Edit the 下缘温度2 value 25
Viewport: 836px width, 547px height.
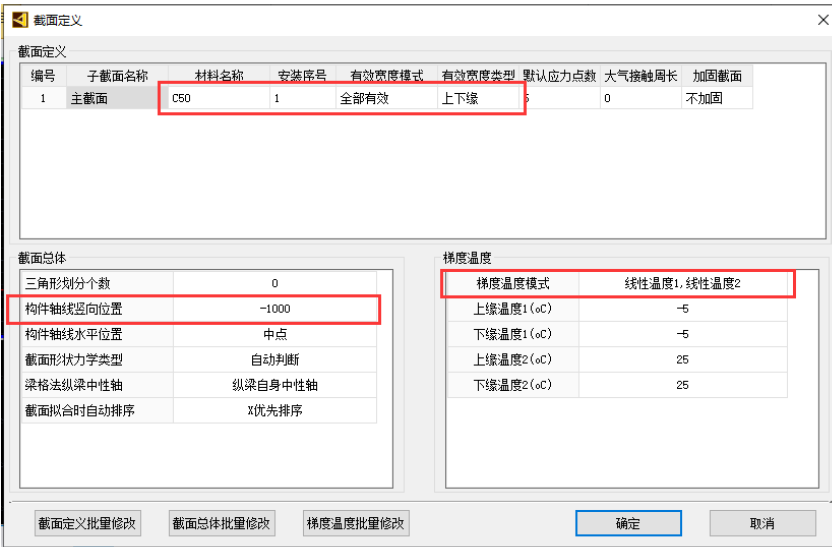[x=682, y=385]
